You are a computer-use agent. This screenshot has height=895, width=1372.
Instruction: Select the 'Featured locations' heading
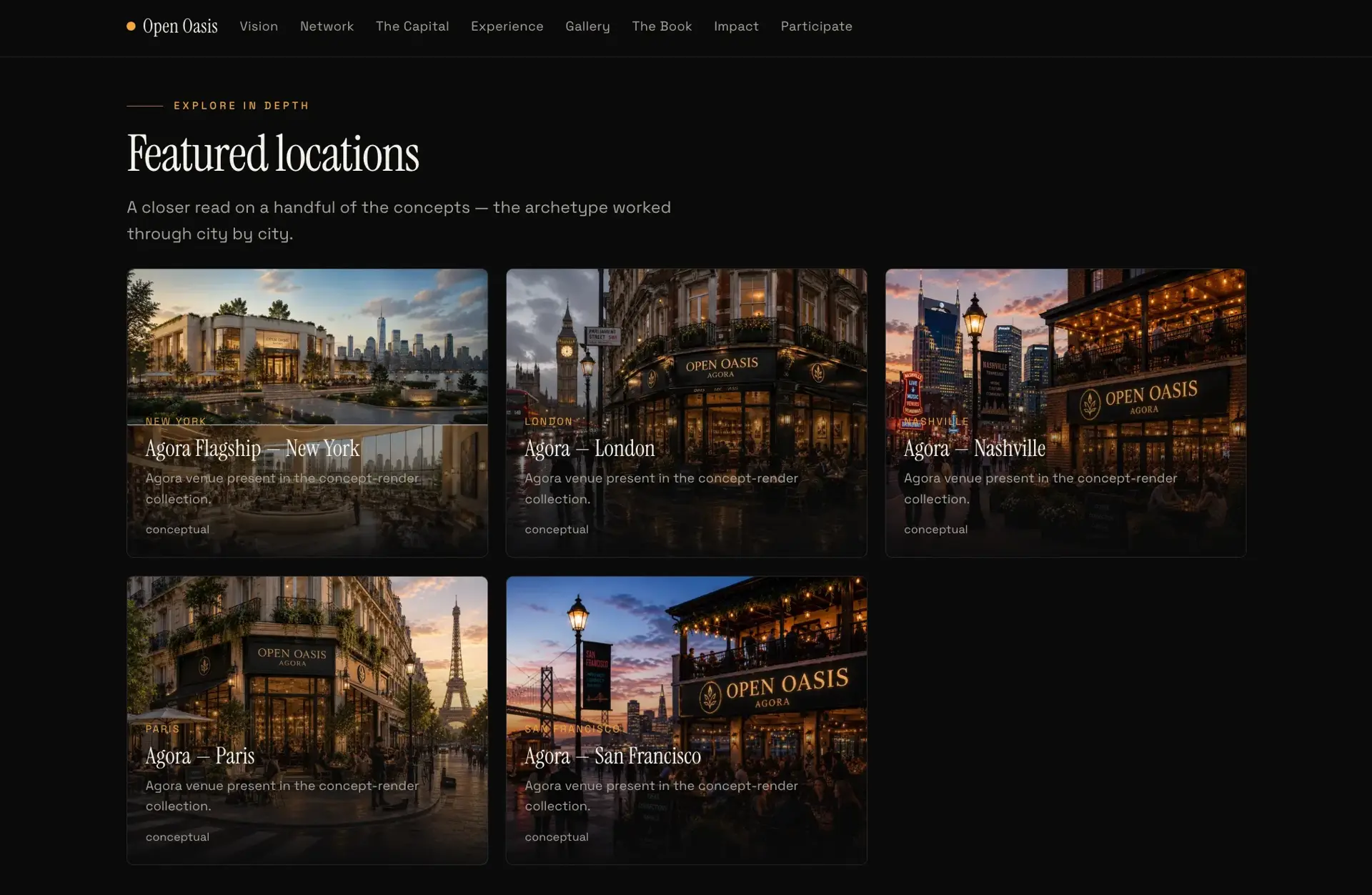(x=273, y=154)
